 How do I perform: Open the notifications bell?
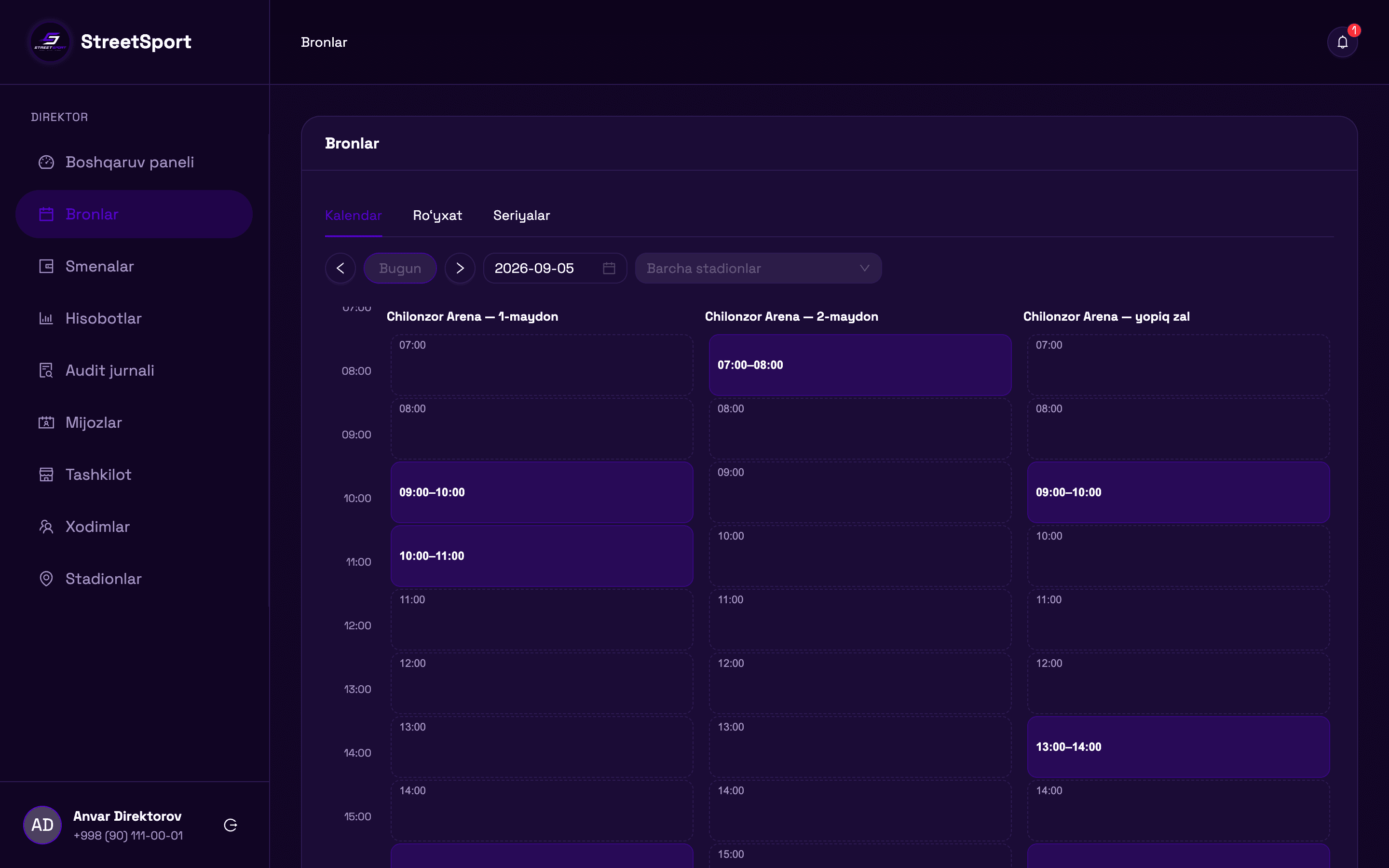coord(1342,42)
